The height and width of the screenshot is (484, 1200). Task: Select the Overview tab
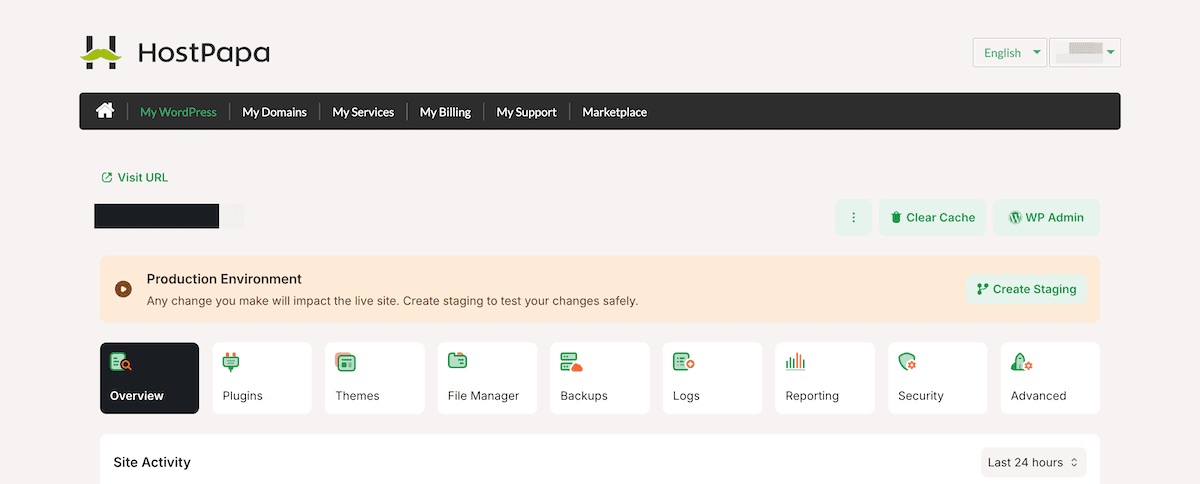point(149,378)
